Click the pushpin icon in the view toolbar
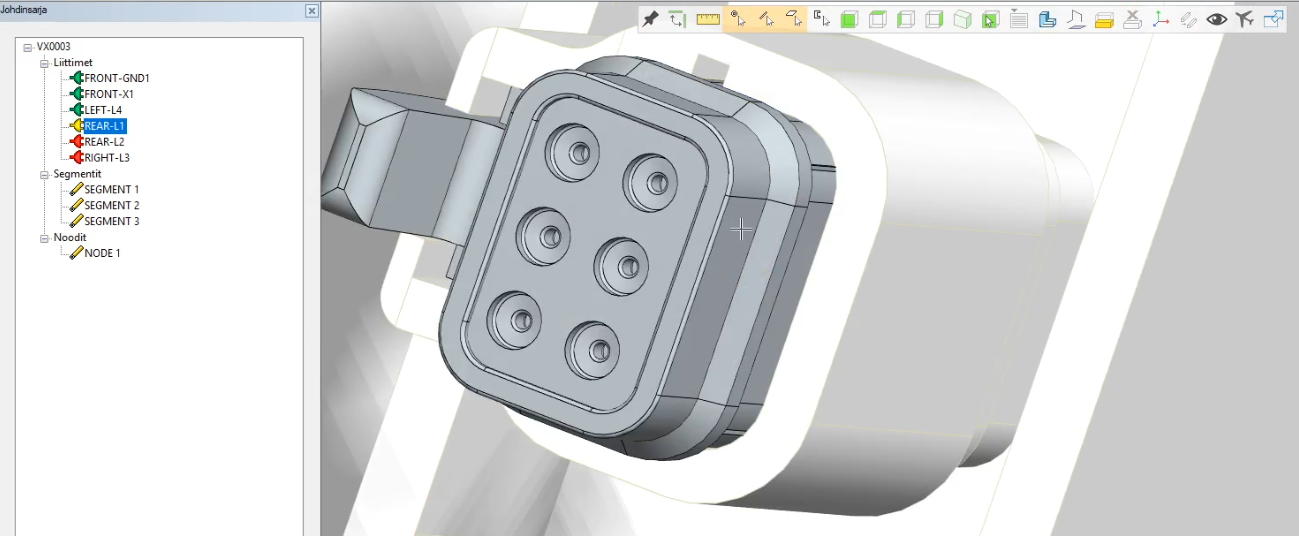1299x536 pixels. (x=650, y=19)
